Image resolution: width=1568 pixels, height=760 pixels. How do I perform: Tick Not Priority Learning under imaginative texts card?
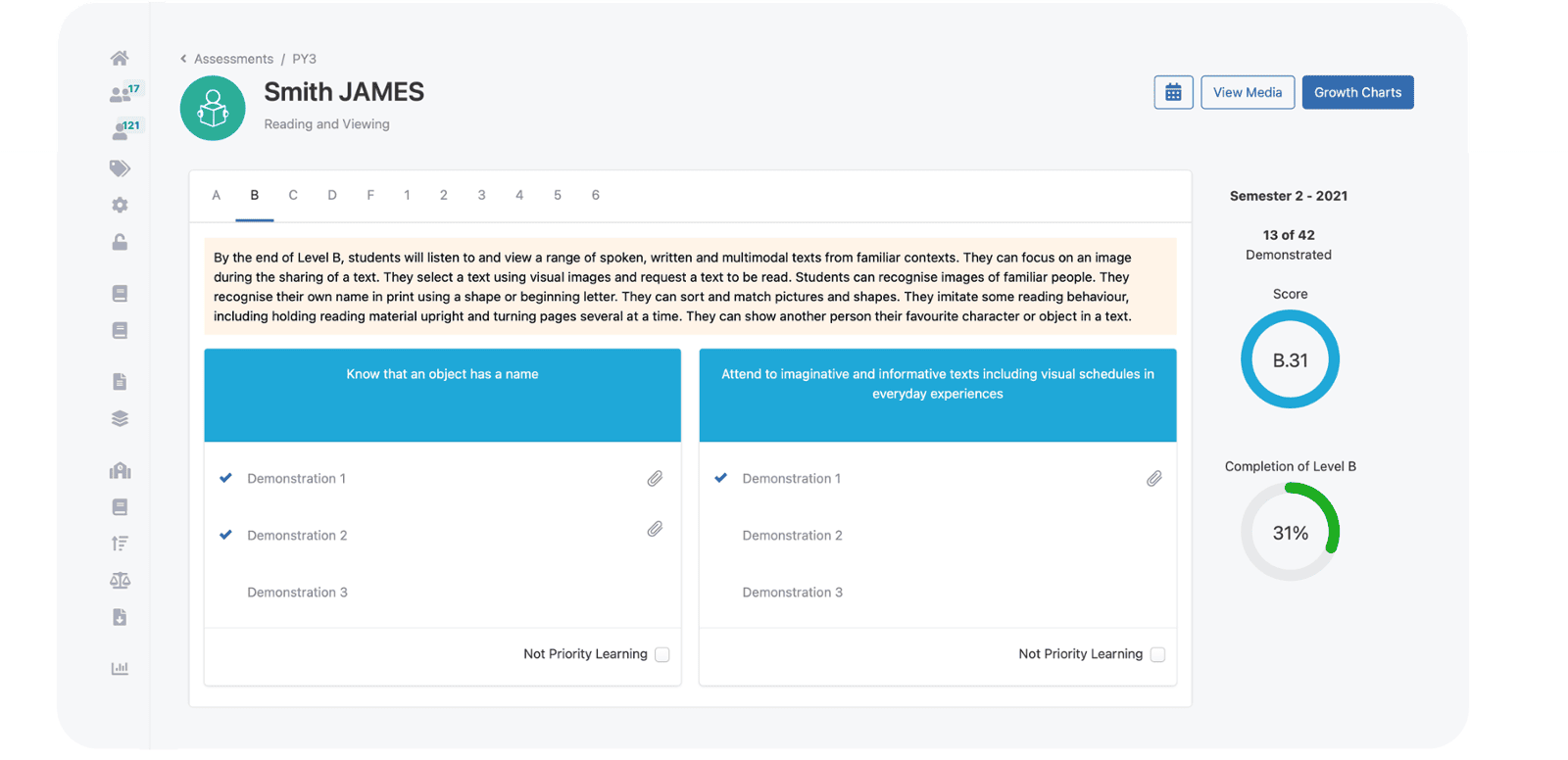[1157, 655]
